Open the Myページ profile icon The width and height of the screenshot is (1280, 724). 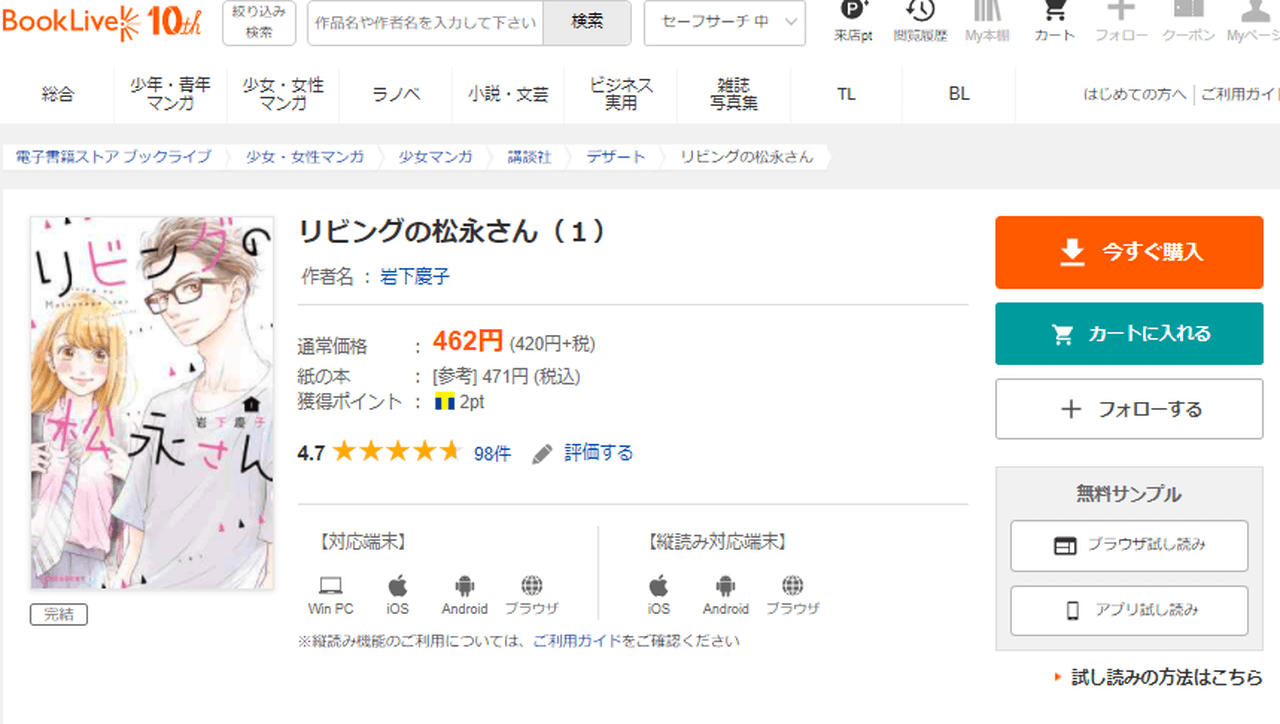pyautogui.click(x=1254, y=14)
